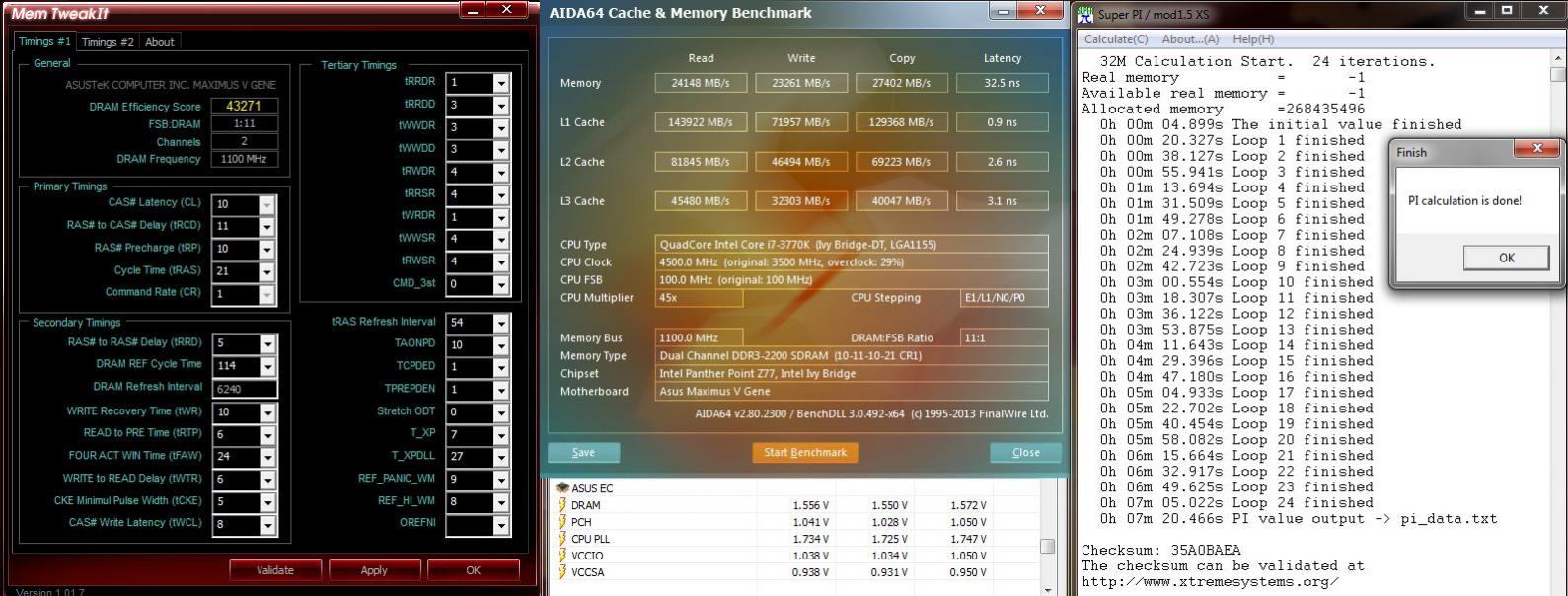The image size is (1568, 596).
Task: Expand the T_XPDLL dropdown
Action: click(x=501, y=457)
